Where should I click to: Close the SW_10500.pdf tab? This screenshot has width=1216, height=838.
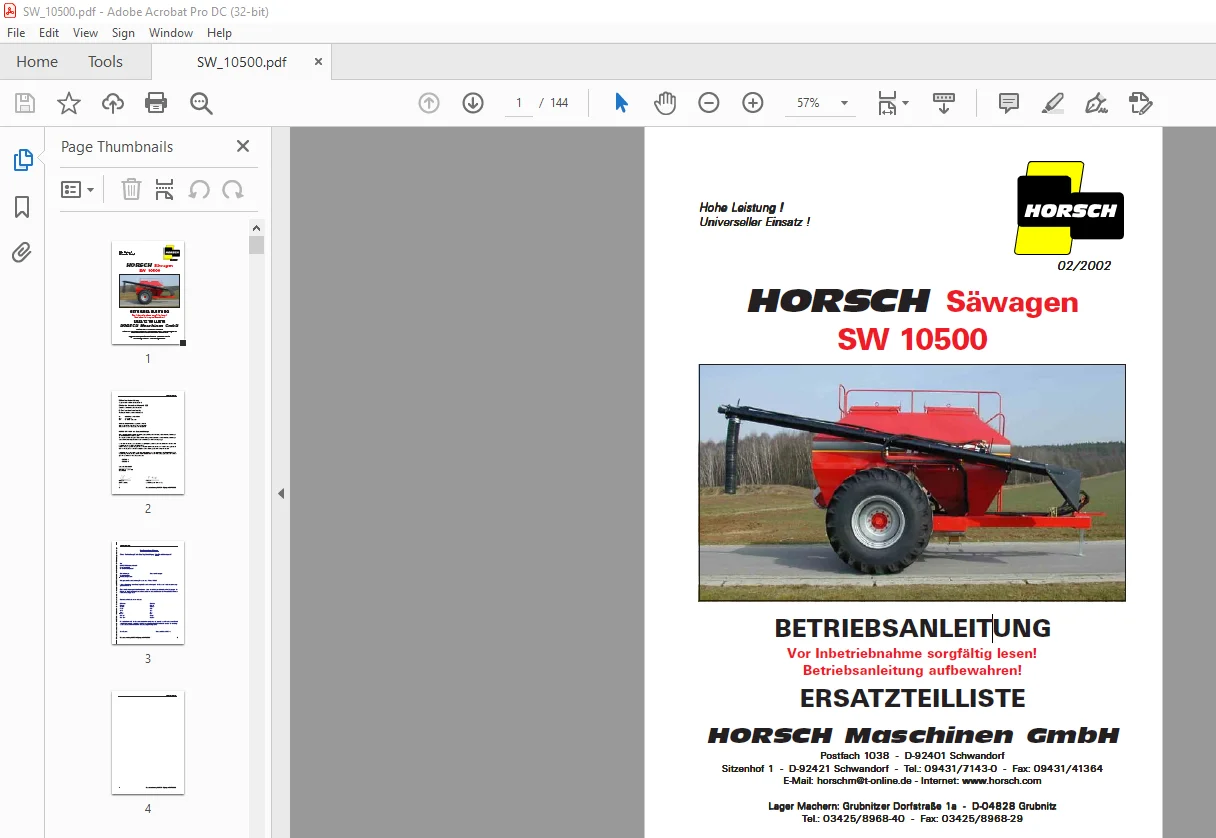pyautogui.click(x=319, y=62)
